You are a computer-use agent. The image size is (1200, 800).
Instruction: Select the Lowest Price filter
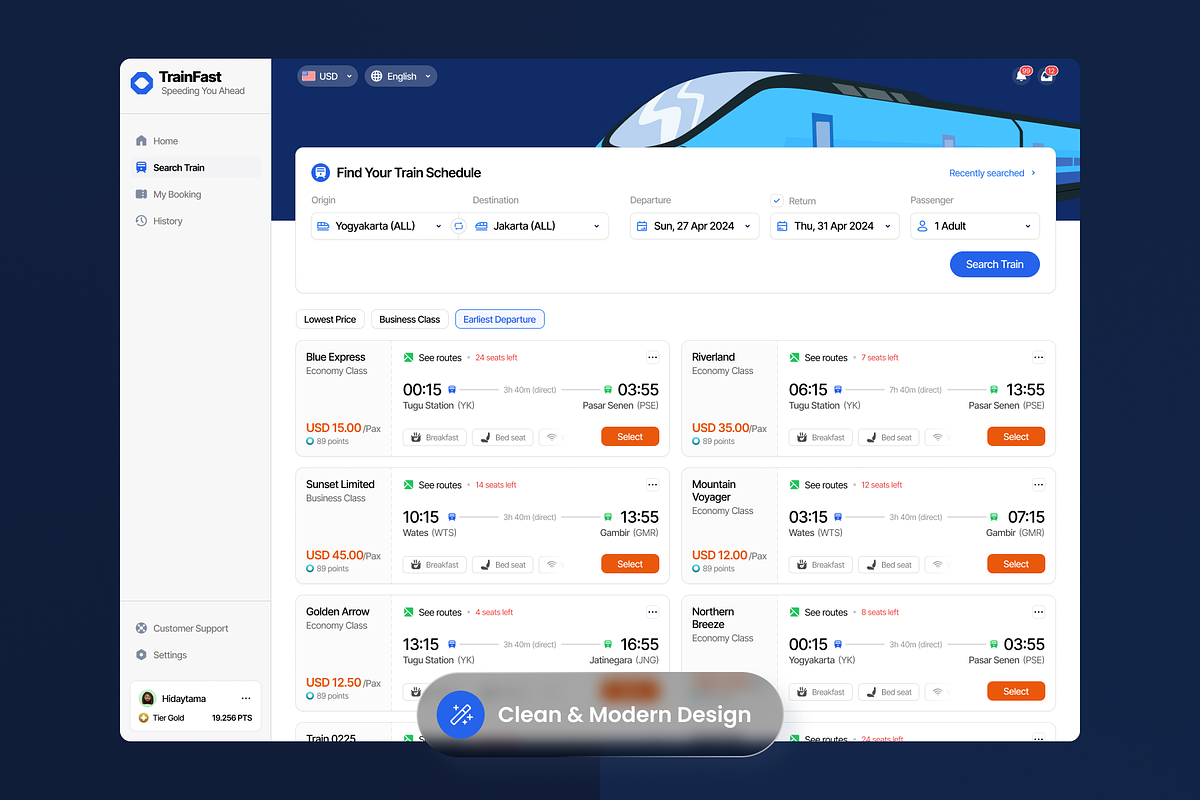point(330,319)
